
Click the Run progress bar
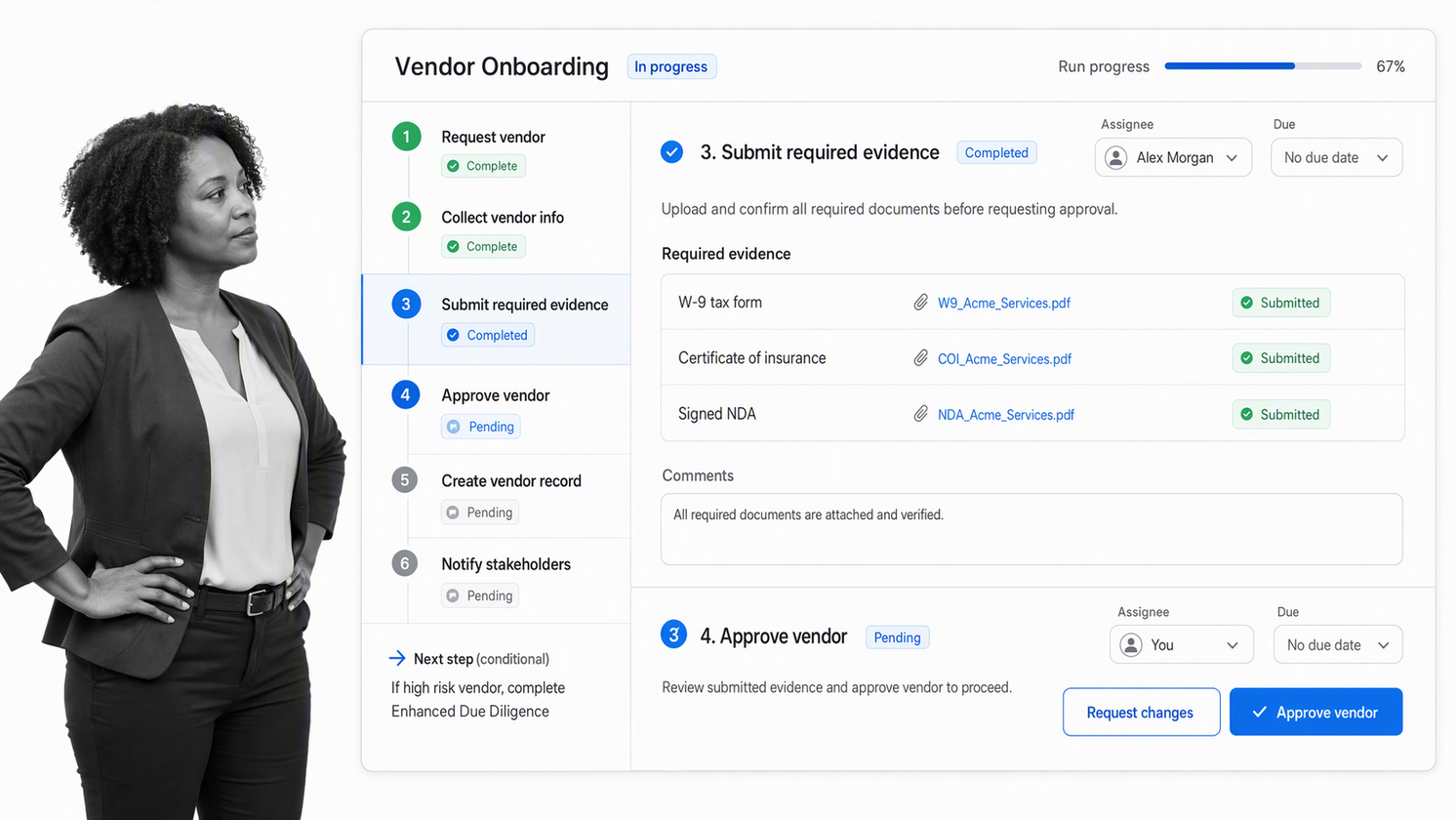[1263, 66]
